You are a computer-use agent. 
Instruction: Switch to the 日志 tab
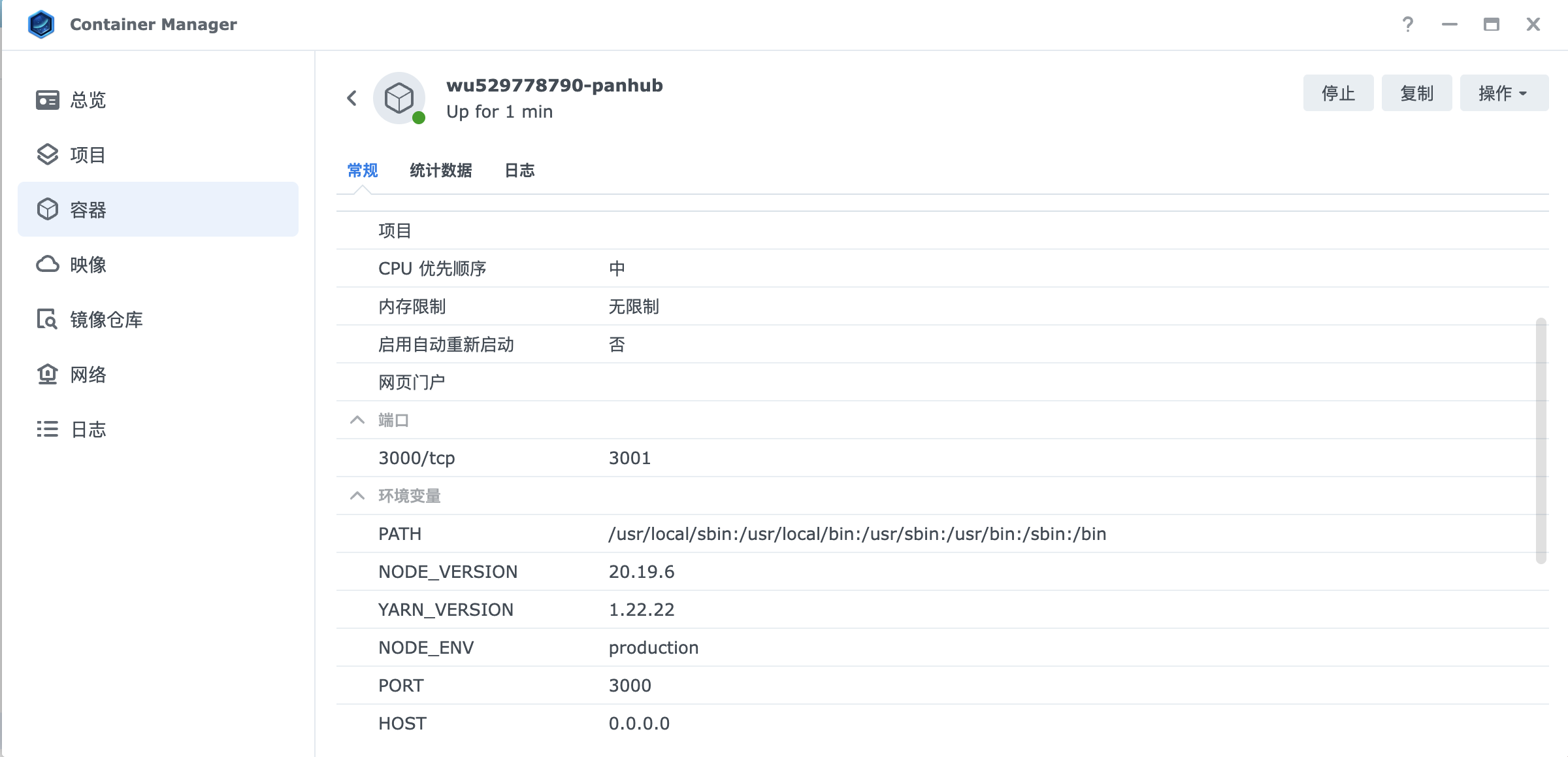point(519,171)
